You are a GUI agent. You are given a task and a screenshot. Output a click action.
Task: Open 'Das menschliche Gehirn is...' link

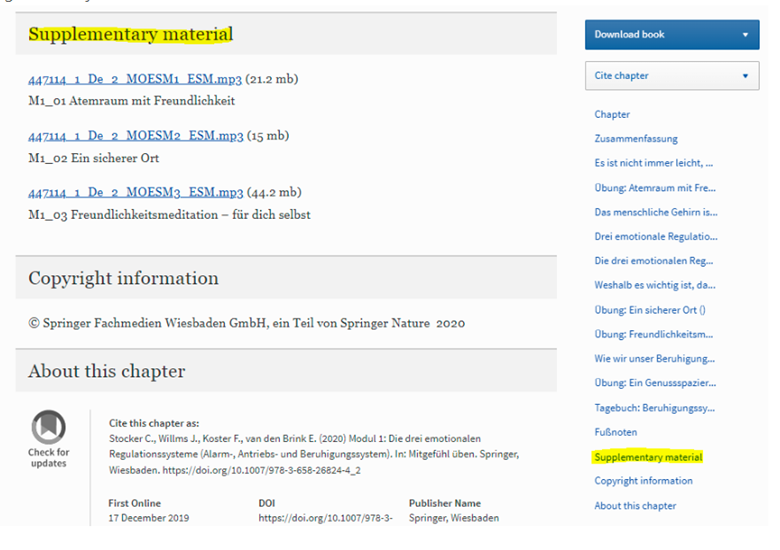656,212
